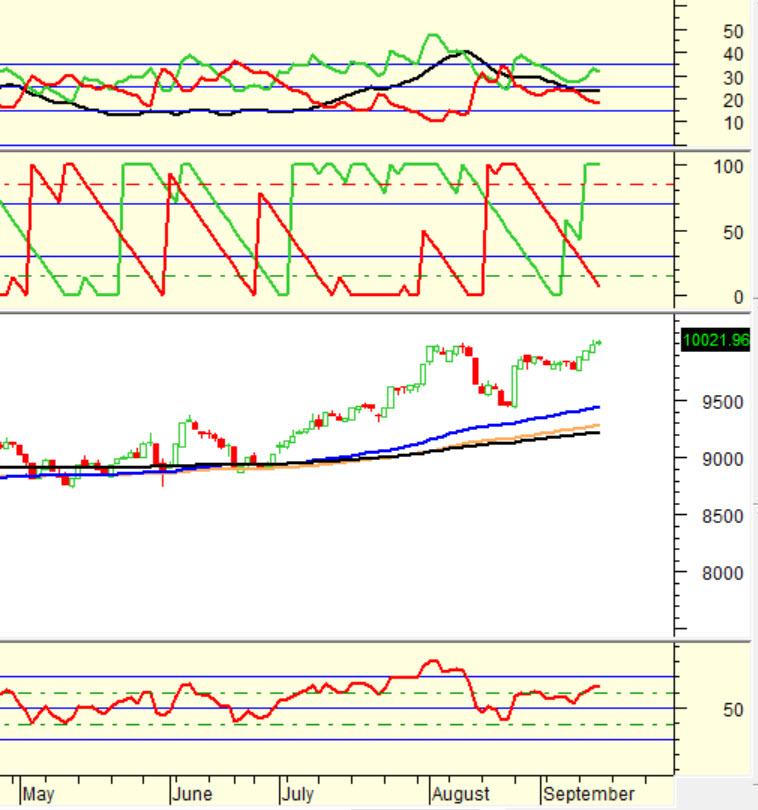Click the July label on time axis
Viewport: 758px width, 810px height.
(298, 794)
